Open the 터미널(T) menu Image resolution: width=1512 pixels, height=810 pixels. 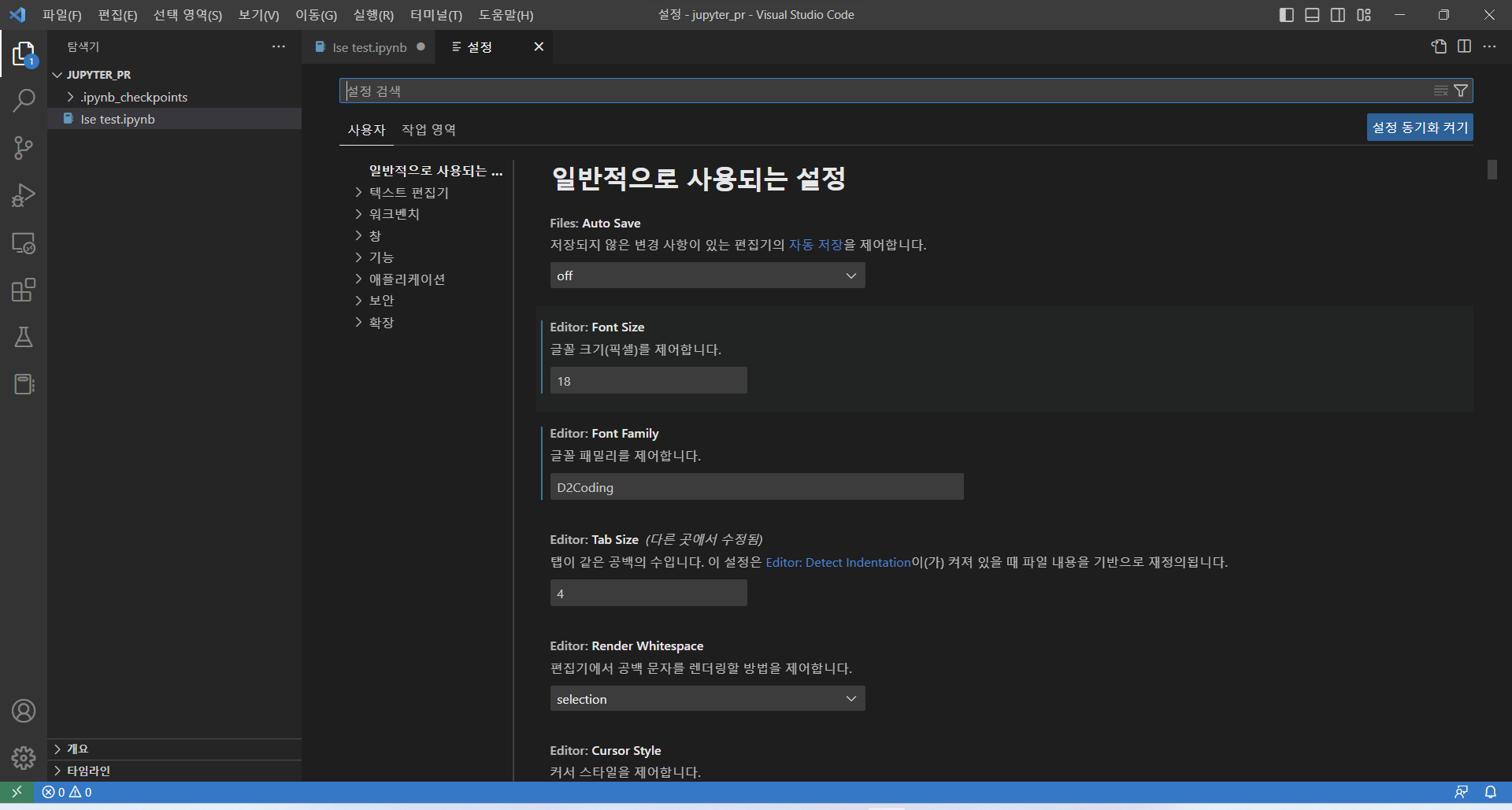435,15
